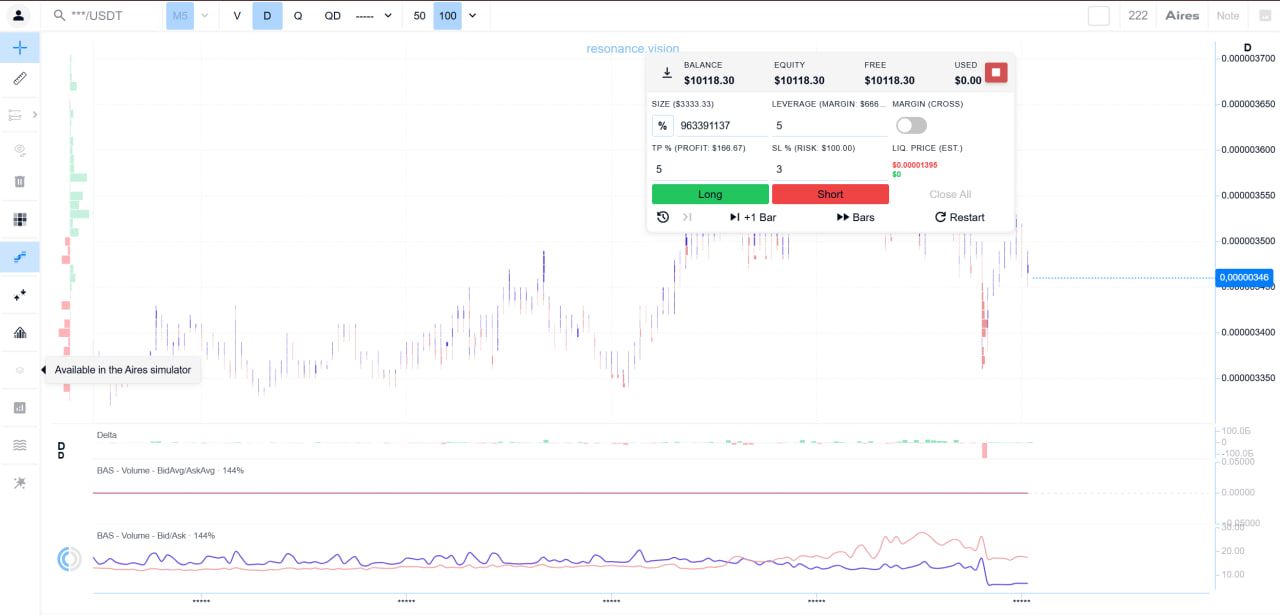Select the 100 option in toolbar
The height and width of the screenshot is (615, 1280).
(447, 16)
